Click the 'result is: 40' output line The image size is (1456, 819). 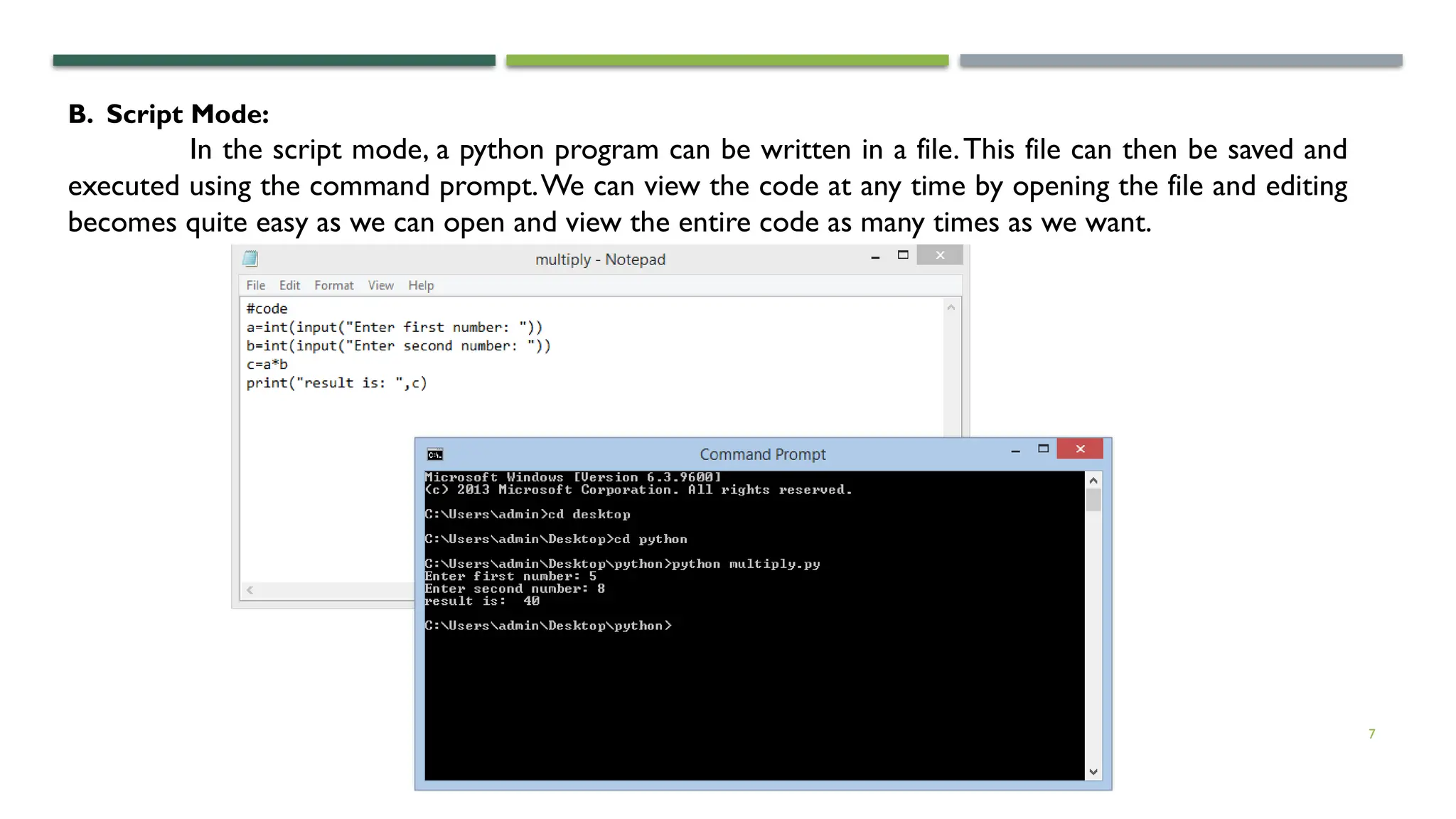point(482,601)
